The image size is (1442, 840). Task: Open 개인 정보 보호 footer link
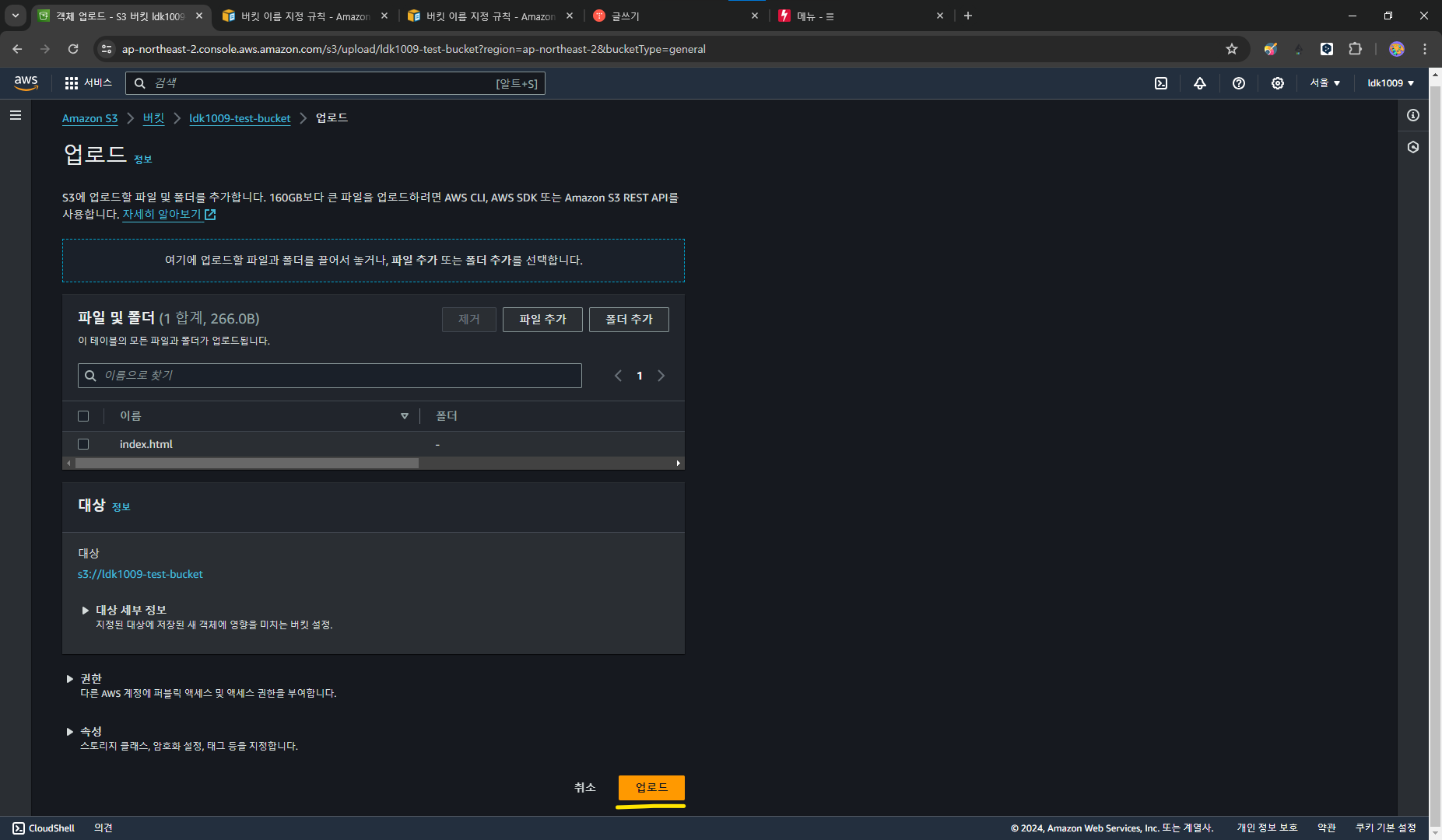click(1267, 828)
